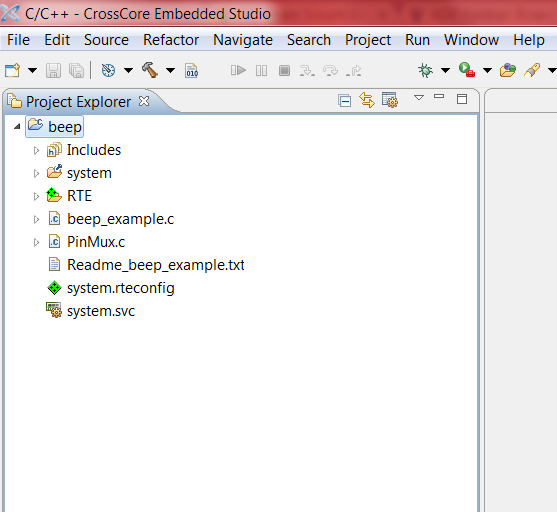The height and width of the screenshot is (512, 557).
Task: Click the binary 010 file icon
Action: 191,70
